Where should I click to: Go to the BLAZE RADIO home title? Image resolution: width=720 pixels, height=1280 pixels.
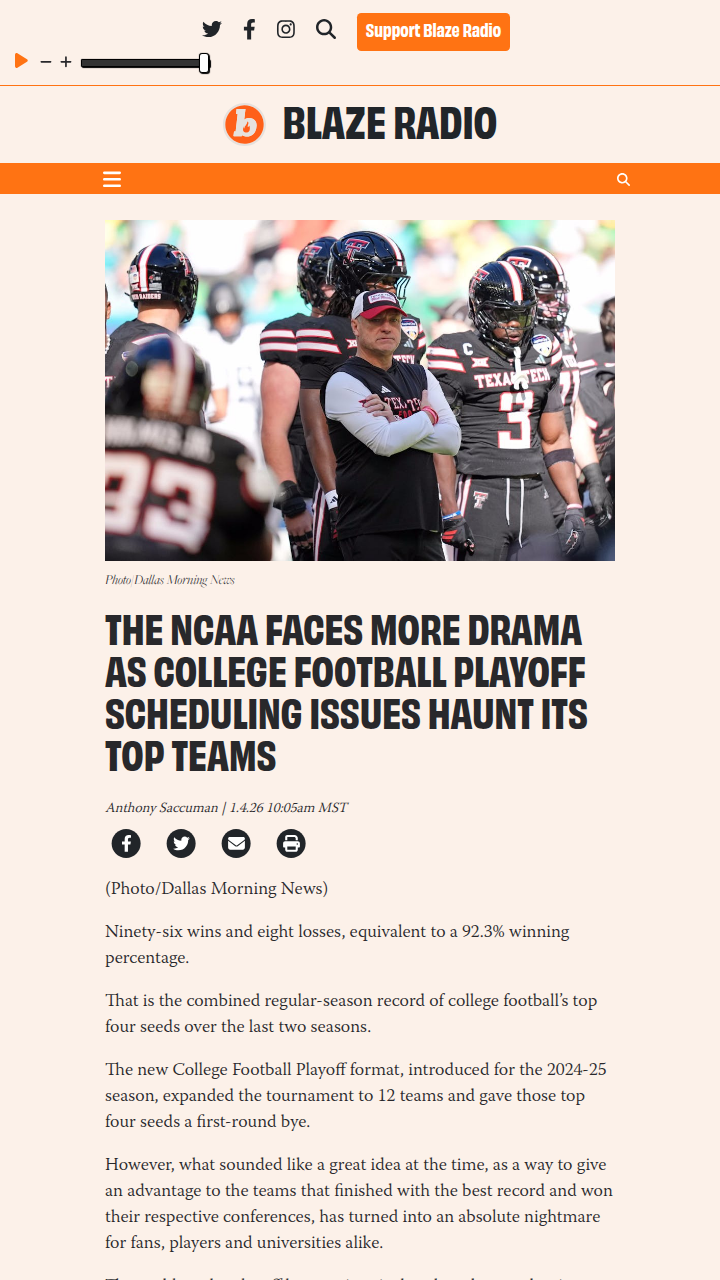[389, 124]
